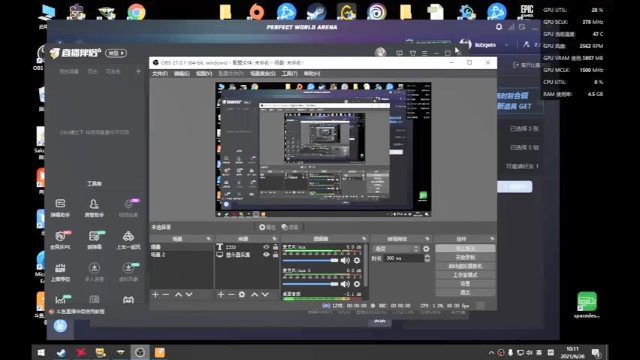The width and height of the screenshot is (640, 360).
Task: Click the 停止推流 stop streaming button
Action: [465, 249]
